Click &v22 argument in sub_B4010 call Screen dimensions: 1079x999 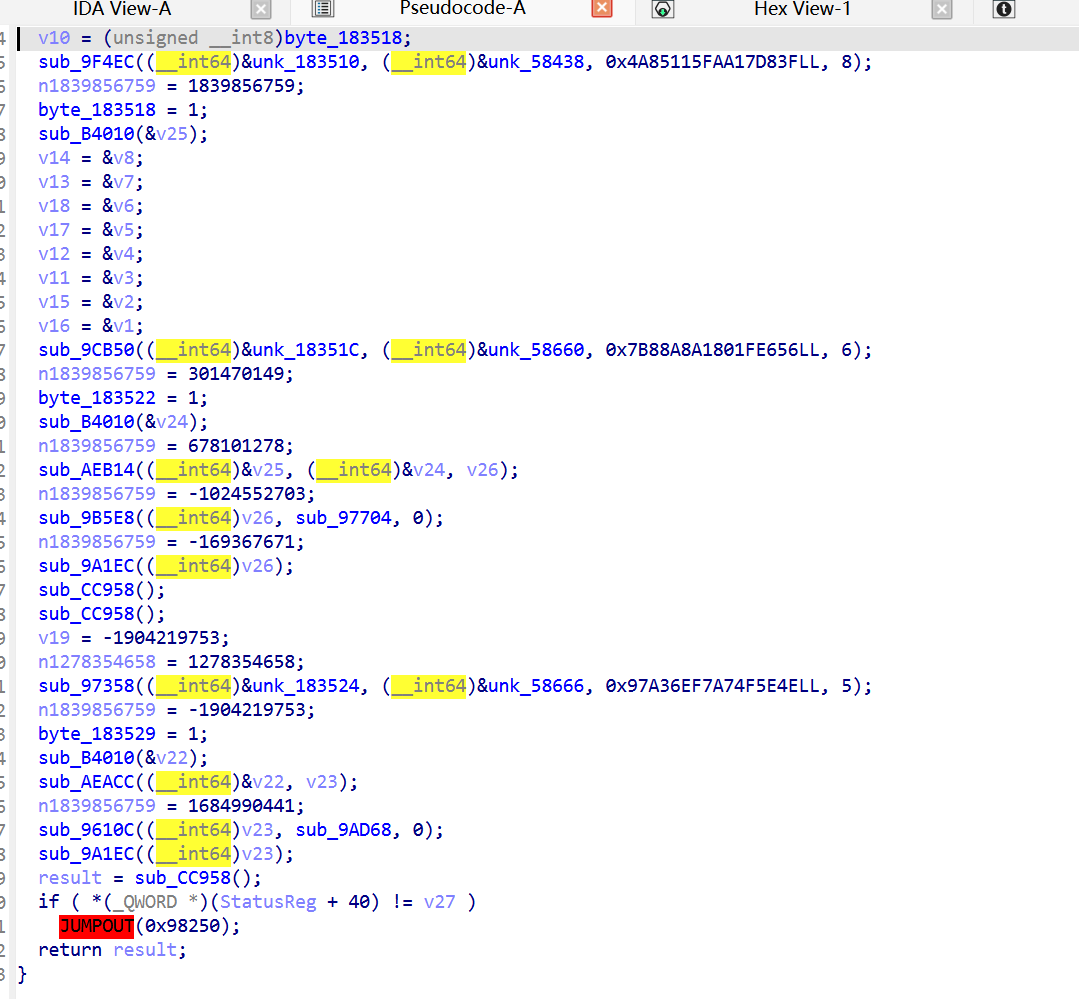[x=167, y=758]
